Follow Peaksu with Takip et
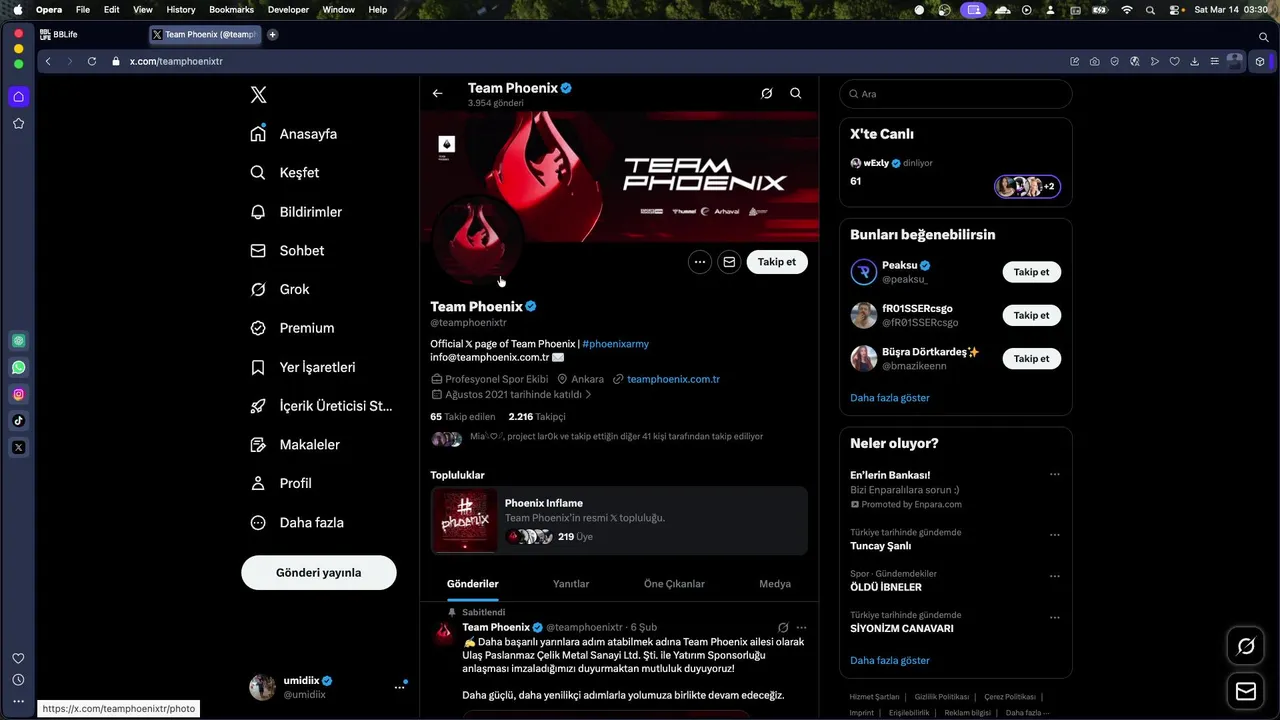Screen dimensions: 1280x720 (1031, 272)
